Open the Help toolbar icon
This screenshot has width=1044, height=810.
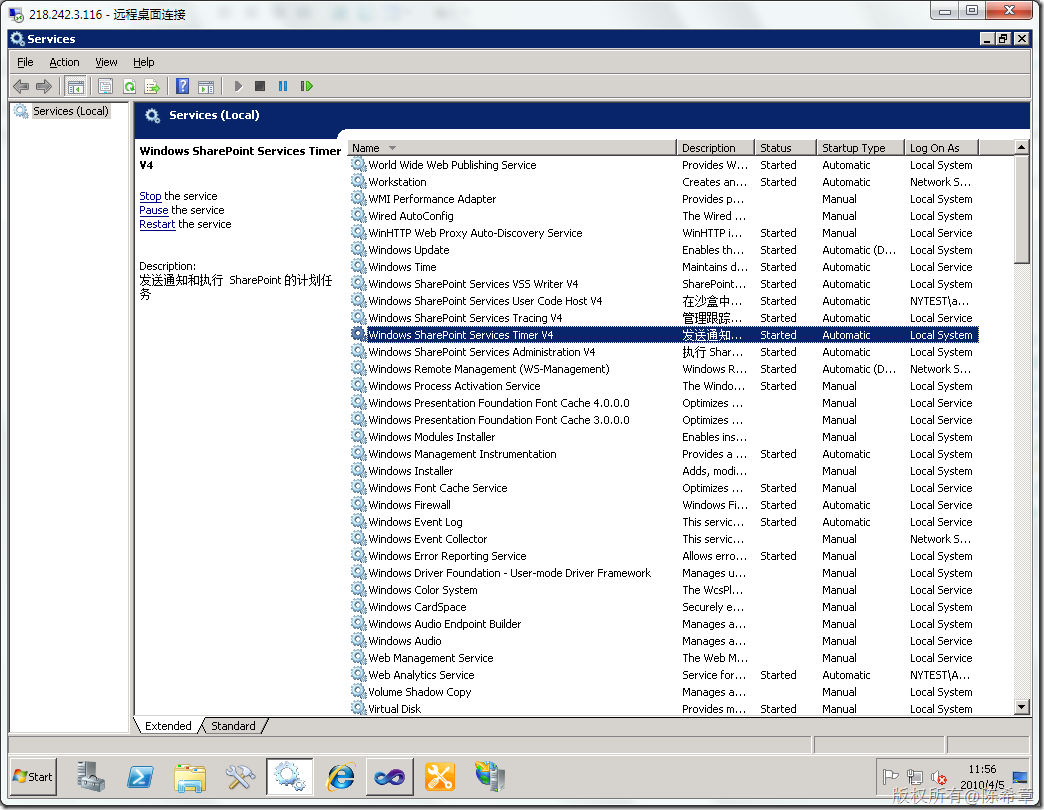coord(182,86)
